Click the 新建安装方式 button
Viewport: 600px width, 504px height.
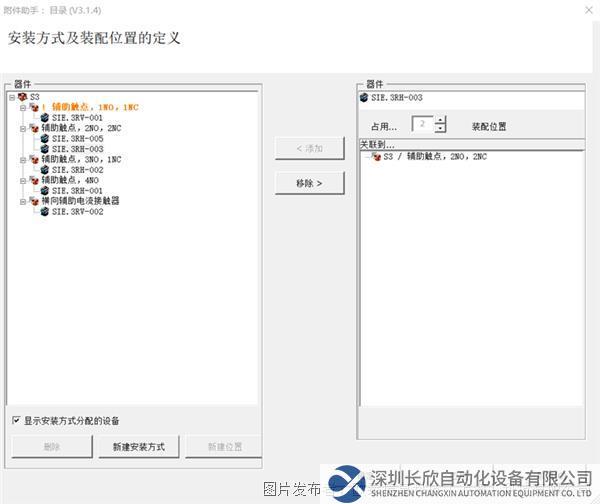[x=138, y=446]
